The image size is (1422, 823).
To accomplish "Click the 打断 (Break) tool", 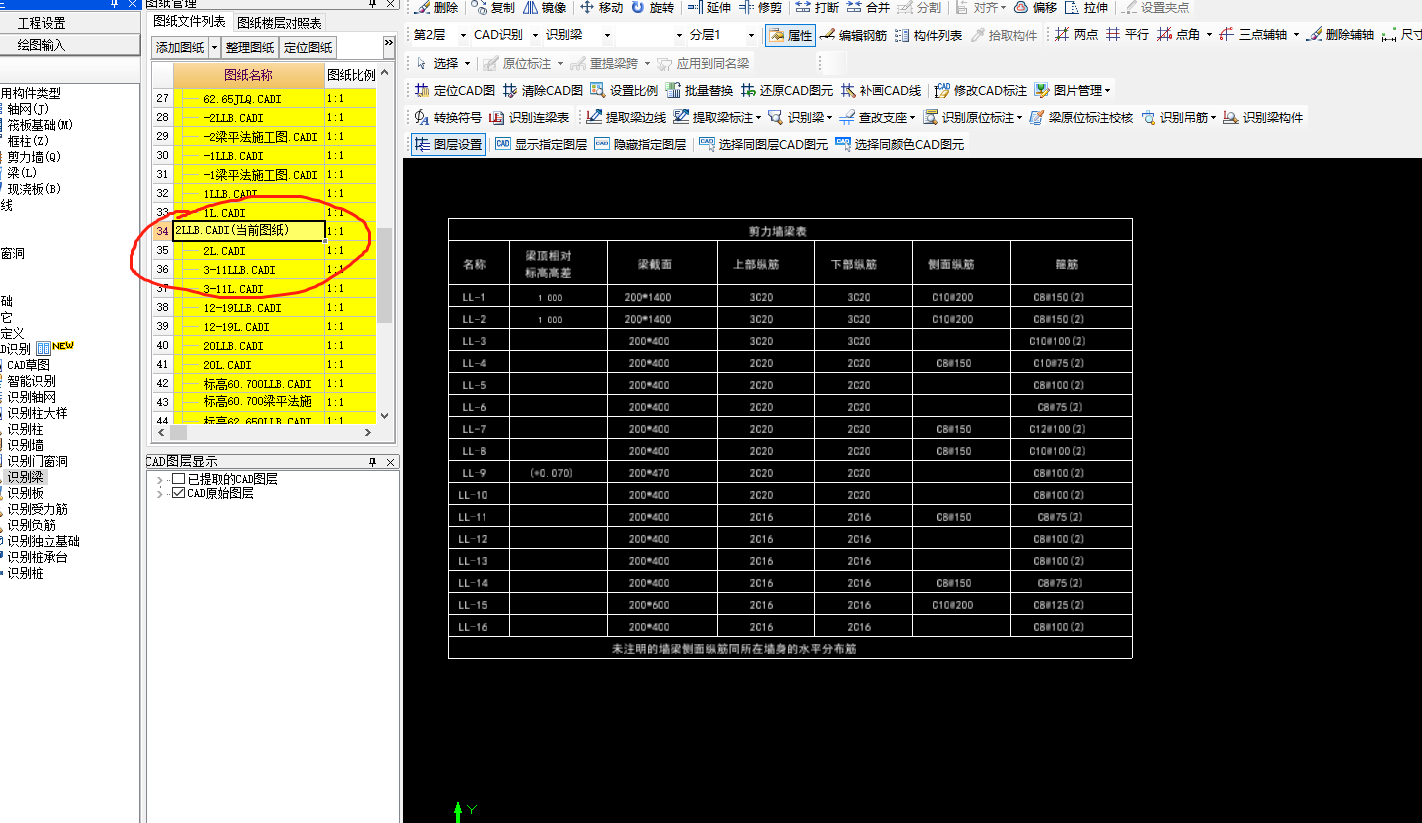I will [x=817, y=7].
